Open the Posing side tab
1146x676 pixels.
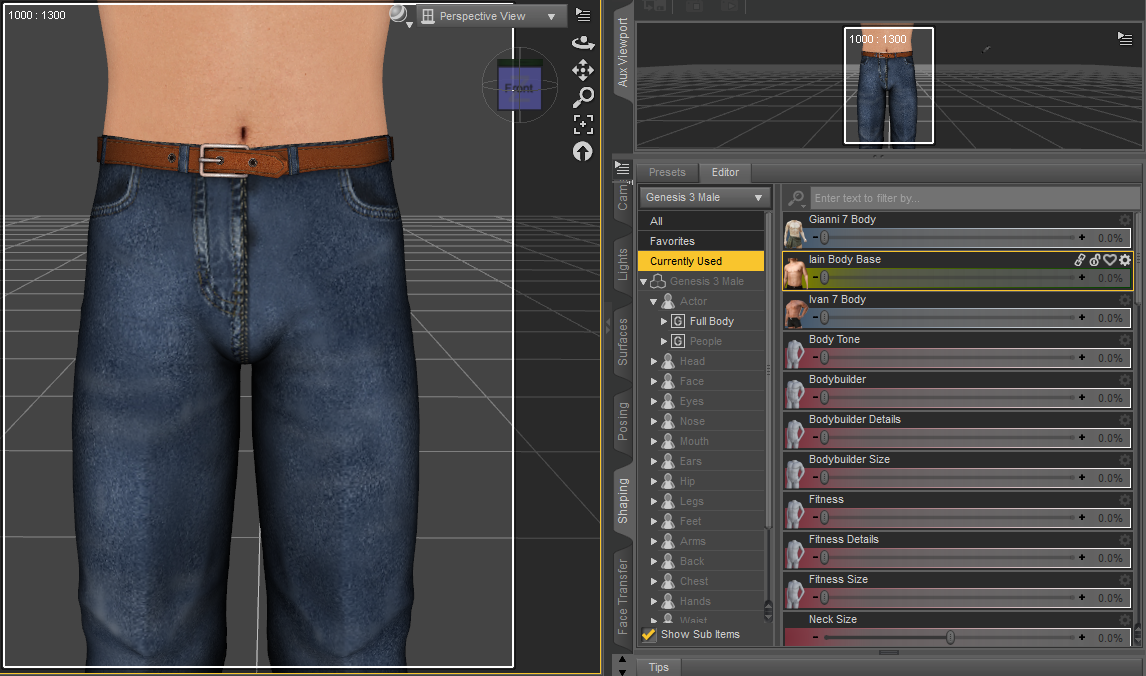pos(623,422)
